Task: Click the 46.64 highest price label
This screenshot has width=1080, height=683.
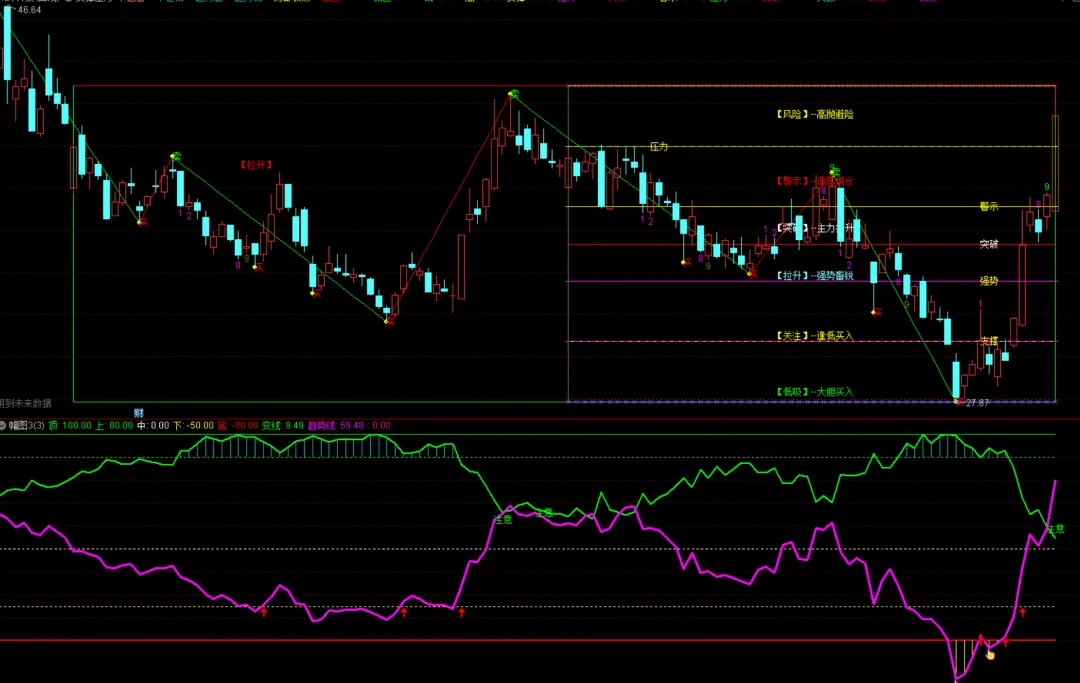Action: tap(29, 10)
